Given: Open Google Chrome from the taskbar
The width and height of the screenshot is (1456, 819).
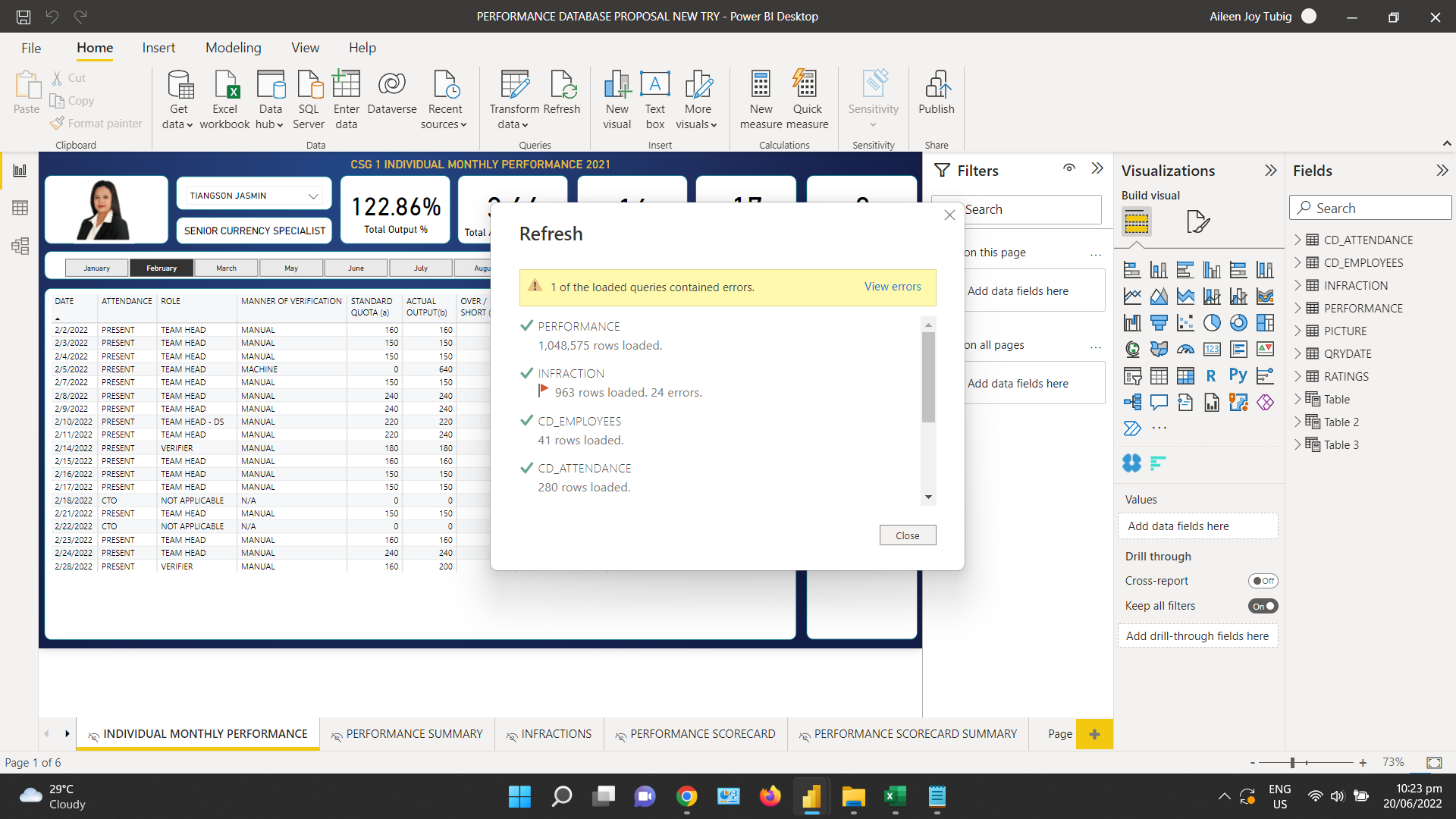Looking at the screenshot, I should (x=687, y=796).
